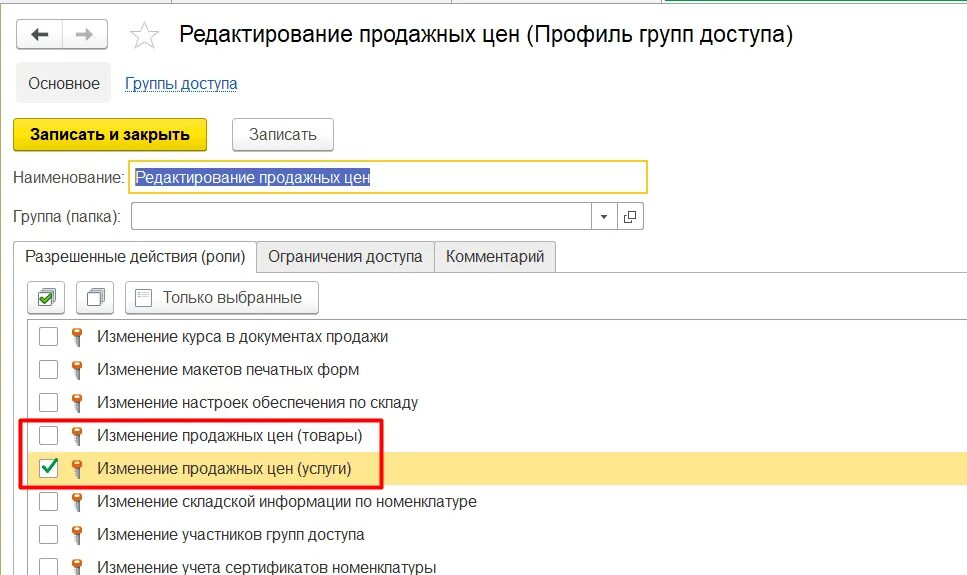This screenshot has width=967, height=575.
Task: Select row Изменение продажных цен (услуги)
Action: (x=497, y=468)
